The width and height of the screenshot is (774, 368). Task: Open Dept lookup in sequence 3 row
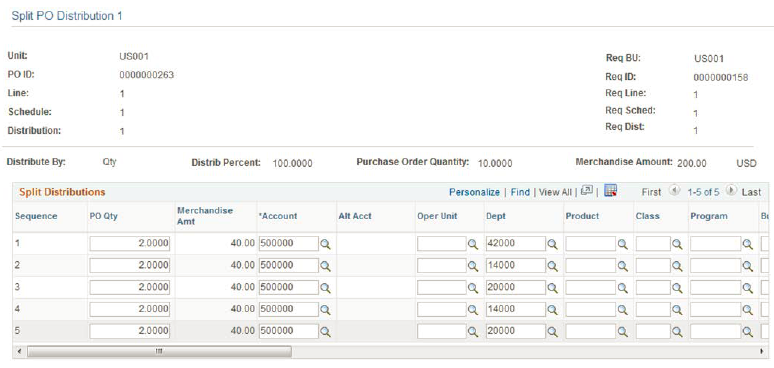click(552, 288)
